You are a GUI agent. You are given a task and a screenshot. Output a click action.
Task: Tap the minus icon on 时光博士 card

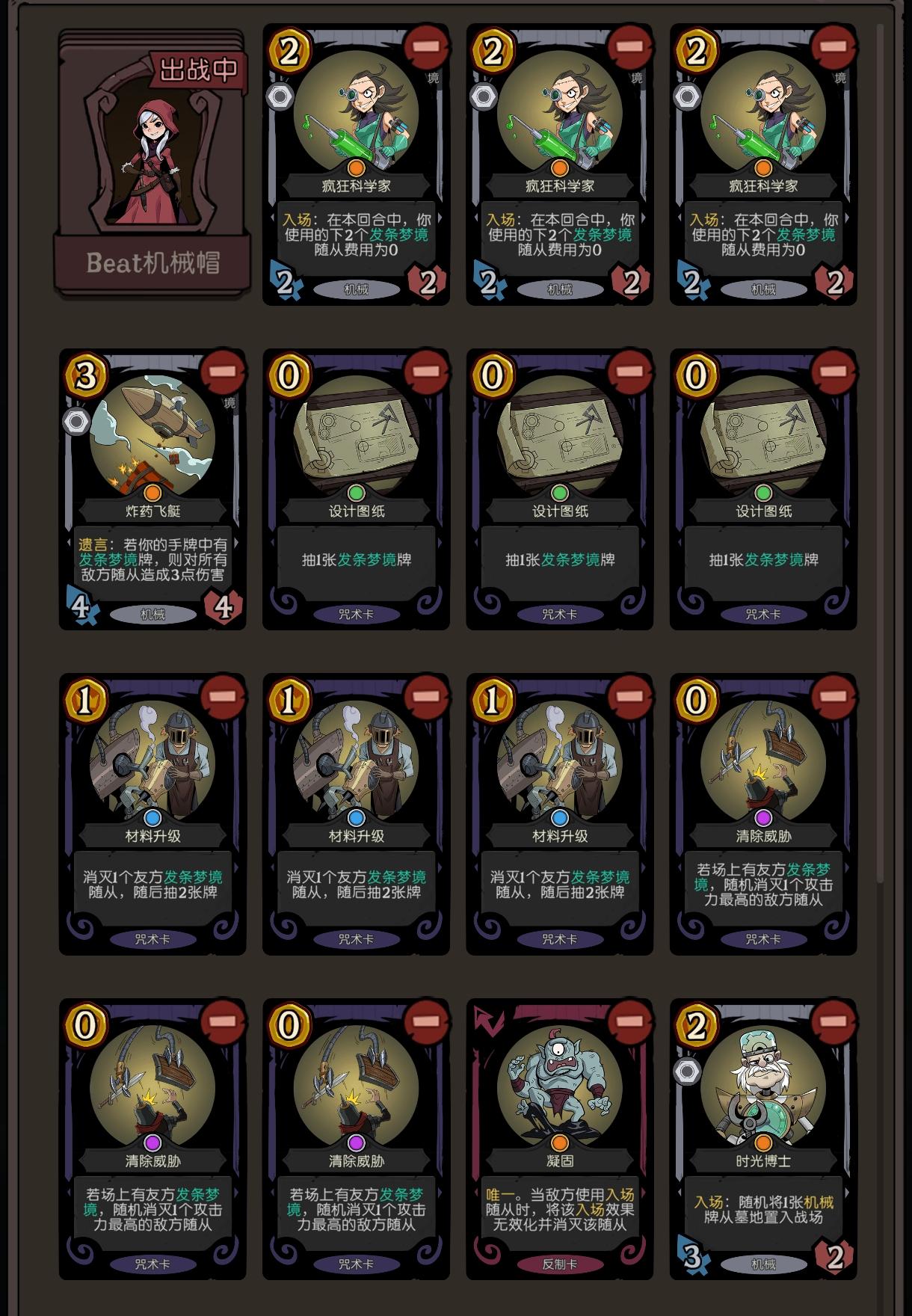point(834,1021)
